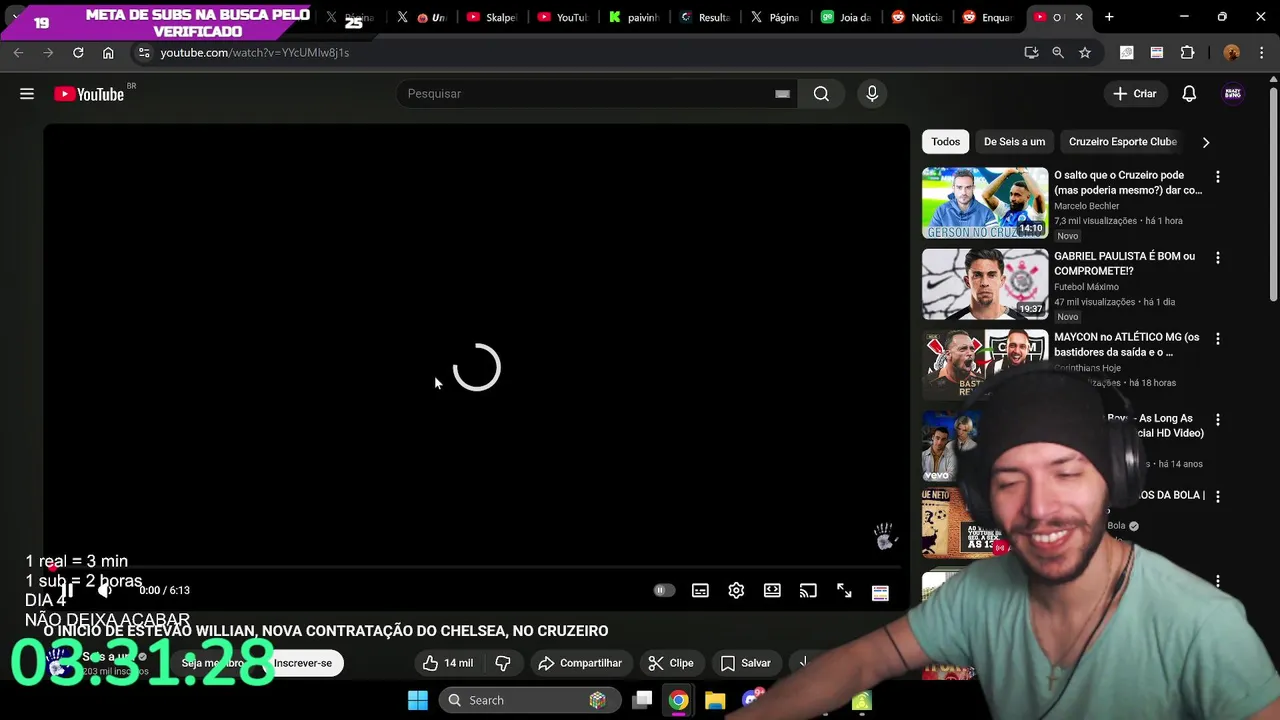The height and width of the screenshot is (720, 1280).
Task: Select the Todos filter chip
Action: [945, 142]
